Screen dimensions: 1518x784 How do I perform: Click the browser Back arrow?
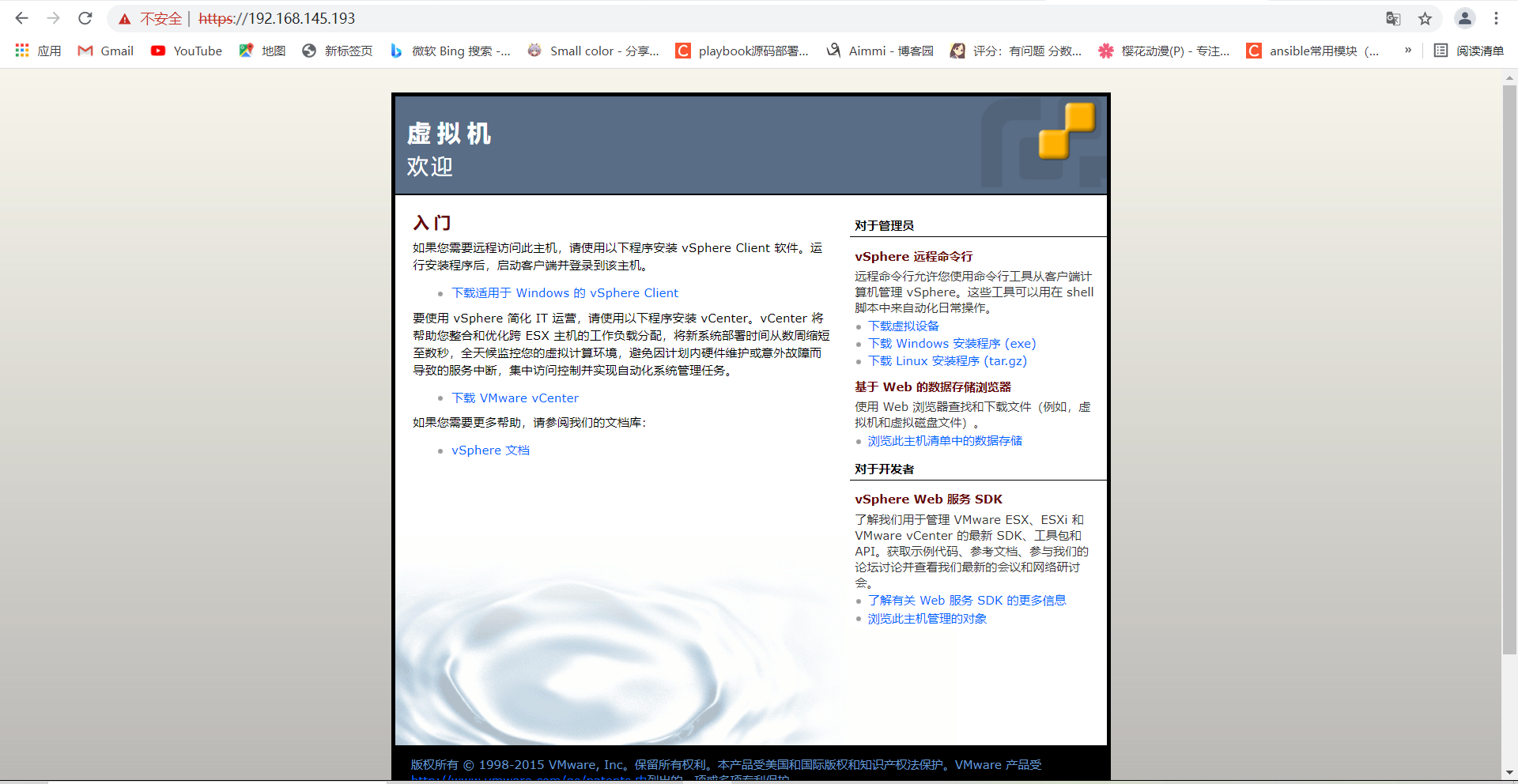21,18
